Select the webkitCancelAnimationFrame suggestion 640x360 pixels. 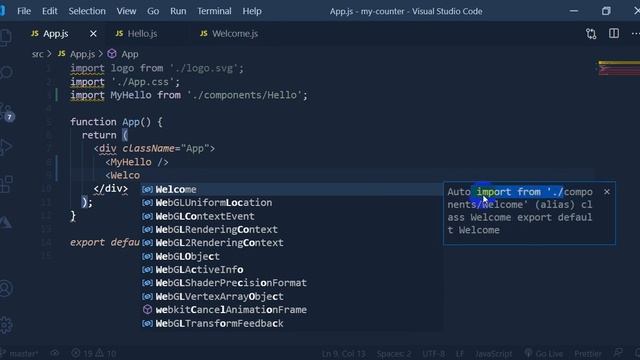tap(292, 310)
